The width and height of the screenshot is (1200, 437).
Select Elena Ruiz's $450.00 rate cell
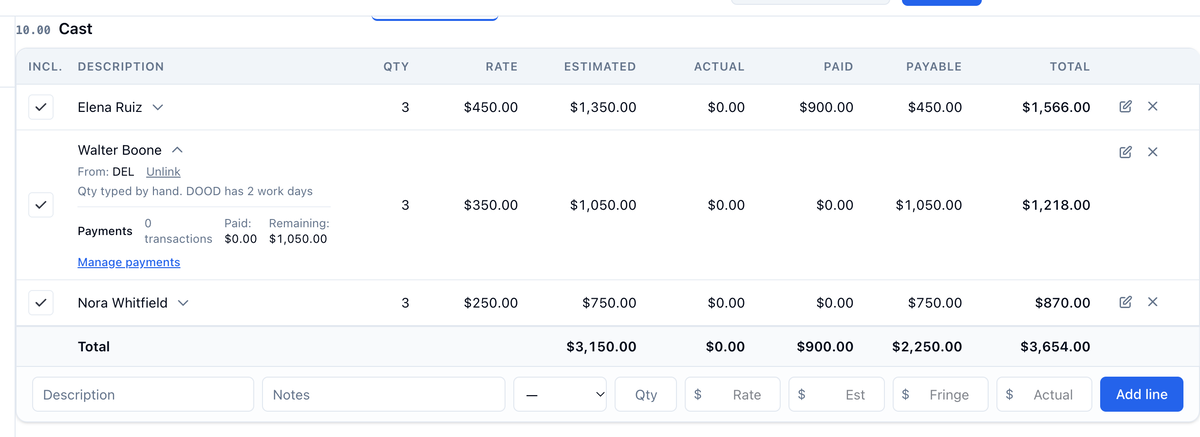[491, 107]
